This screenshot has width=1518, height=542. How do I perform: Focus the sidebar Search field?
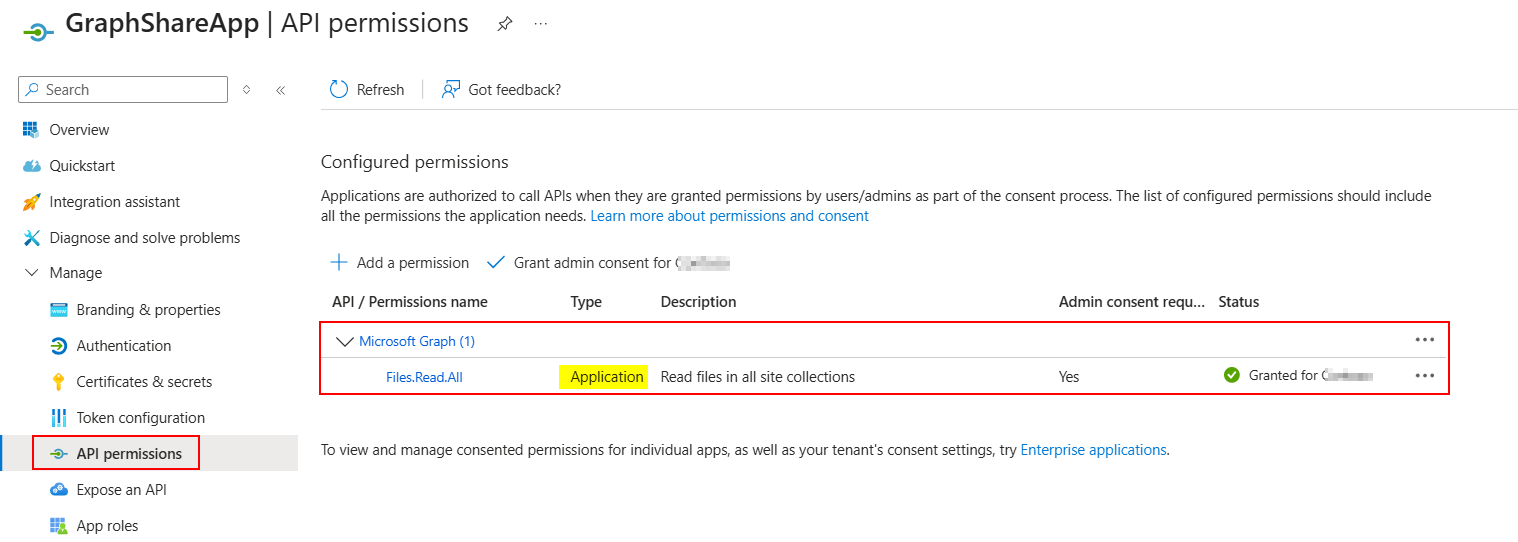[x=123, y=89]
